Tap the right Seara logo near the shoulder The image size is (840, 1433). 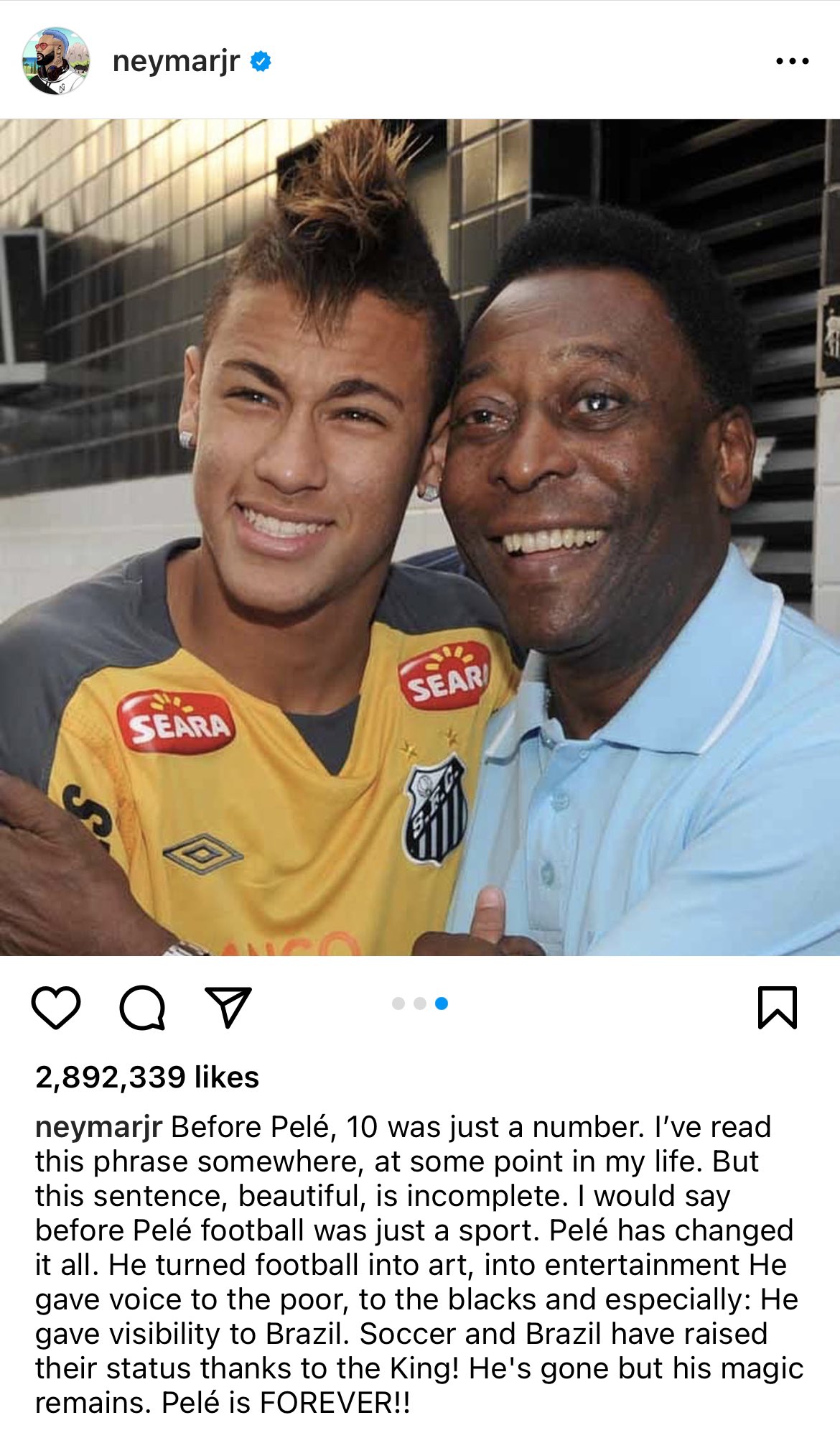click(x=445, y=675)
